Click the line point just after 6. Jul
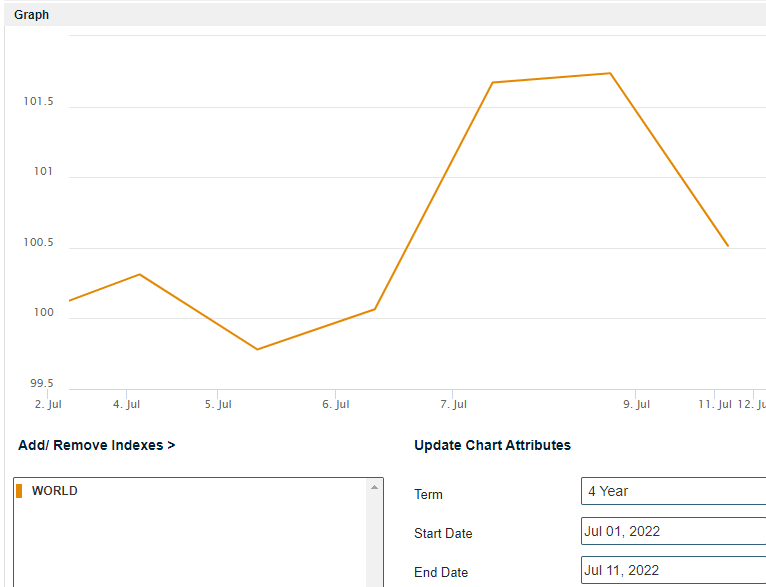766x587 pixels. tap(375, 309)
